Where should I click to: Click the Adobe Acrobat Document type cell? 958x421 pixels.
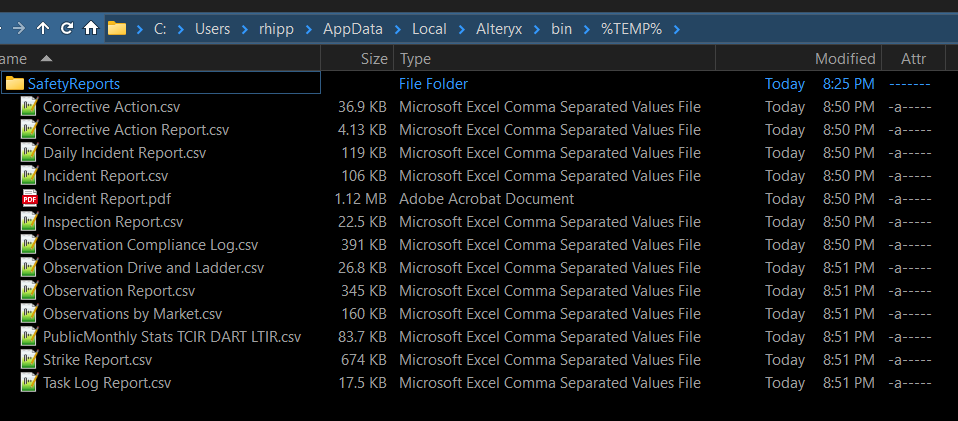[486, 199]
